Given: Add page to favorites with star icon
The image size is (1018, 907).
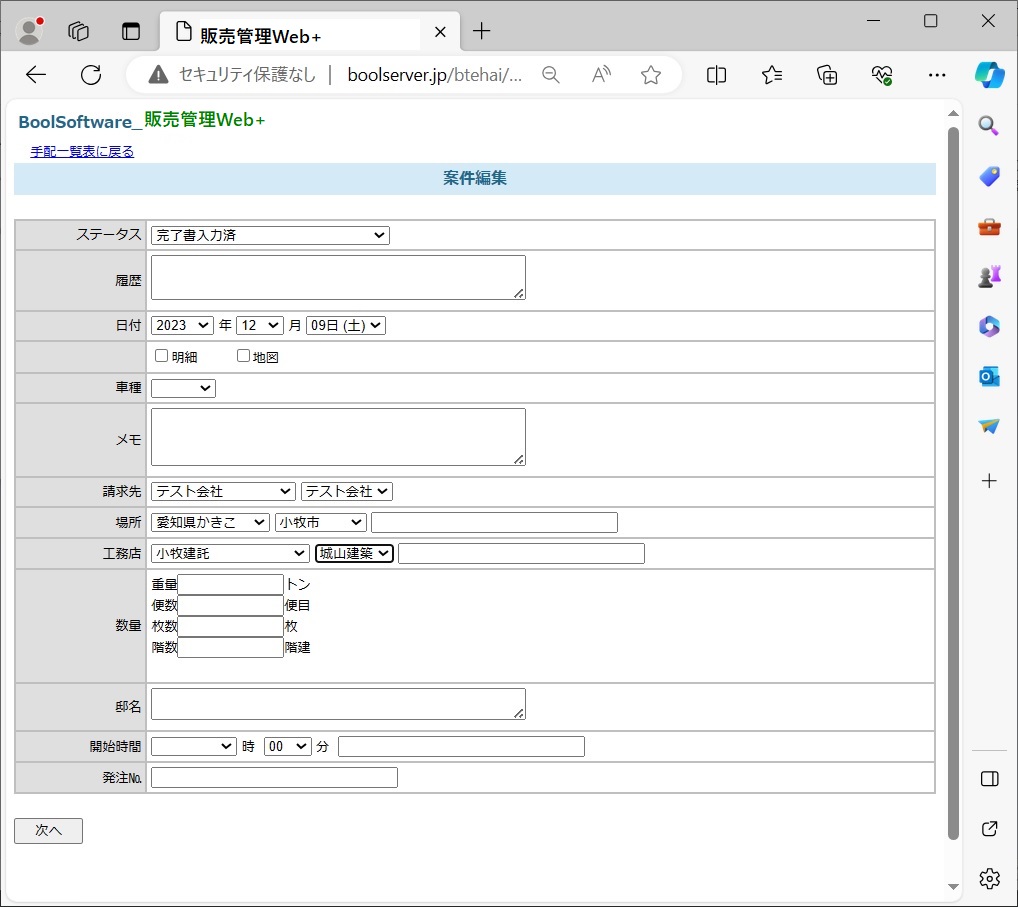Looking at the screenshot, I should tap(651, 75).
